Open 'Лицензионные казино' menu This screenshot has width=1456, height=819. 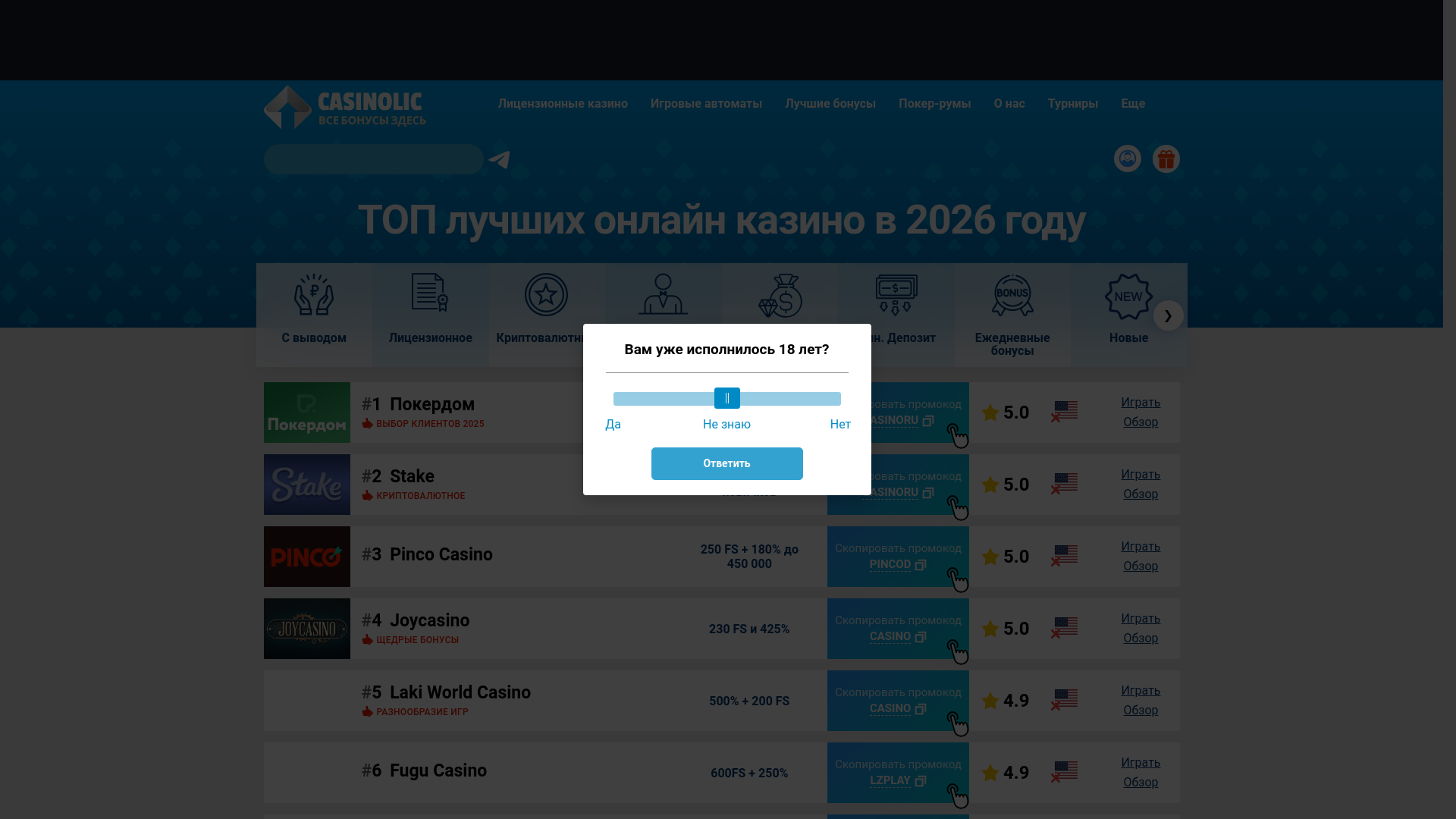[563, 104]
